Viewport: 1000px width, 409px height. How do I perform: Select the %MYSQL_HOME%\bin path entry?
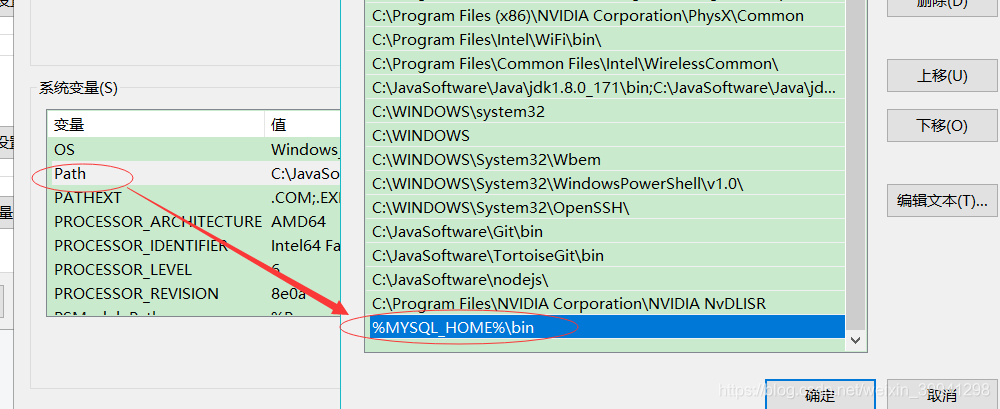(x=607, y=327)
